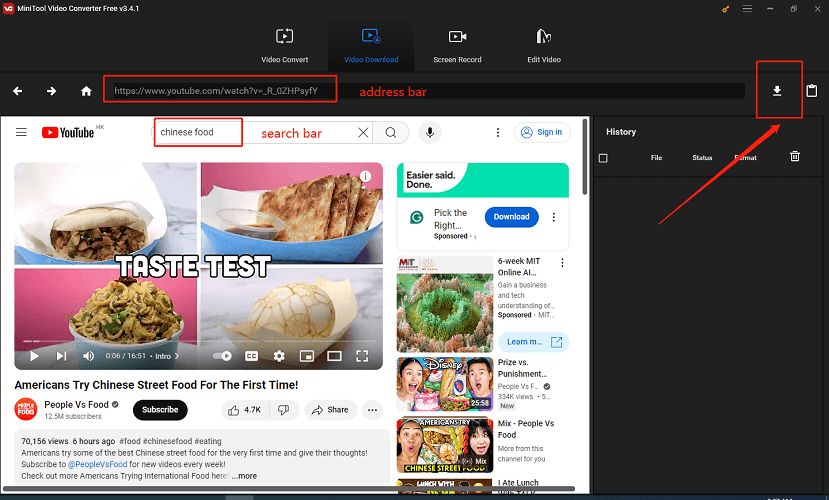The image size is (829, 500).
Task: Open more actions three dots under video
Action: (372, 410)
